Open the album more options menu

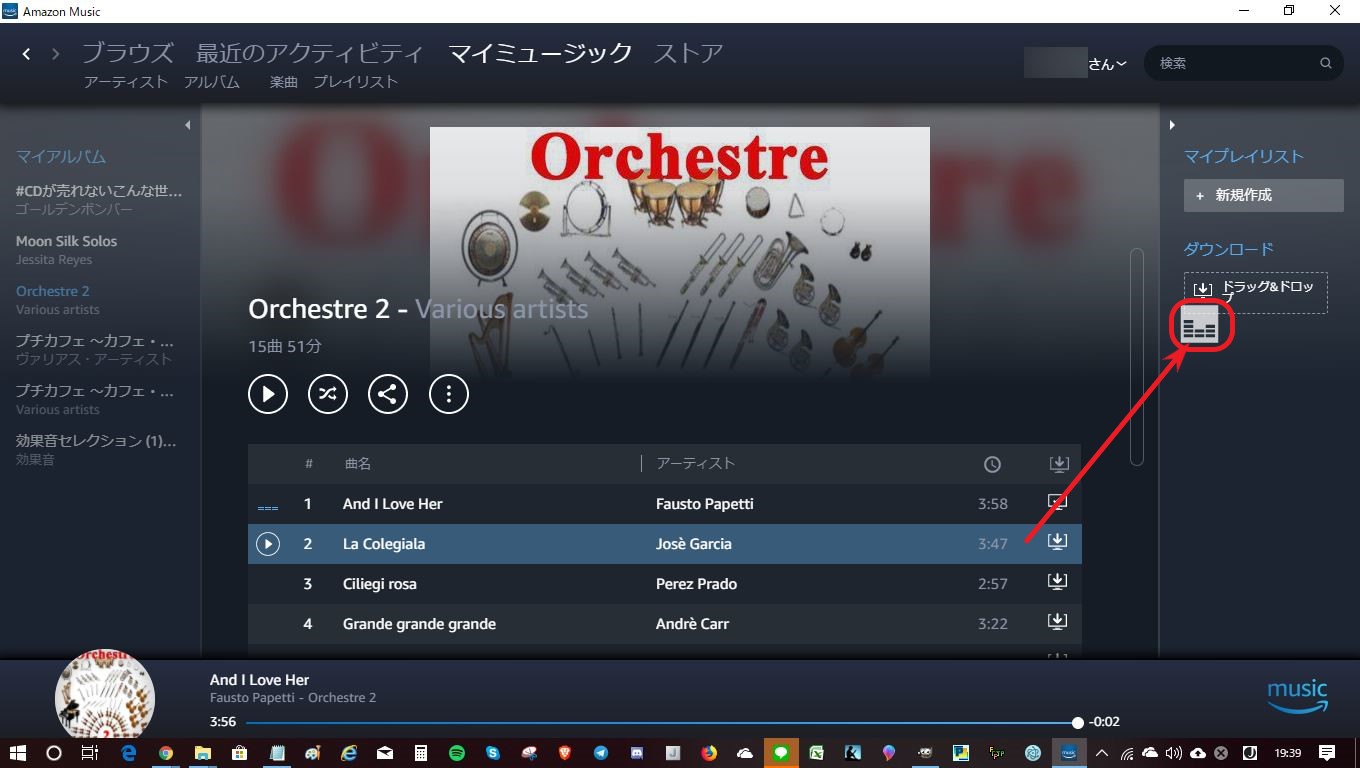tap(449, 394)
